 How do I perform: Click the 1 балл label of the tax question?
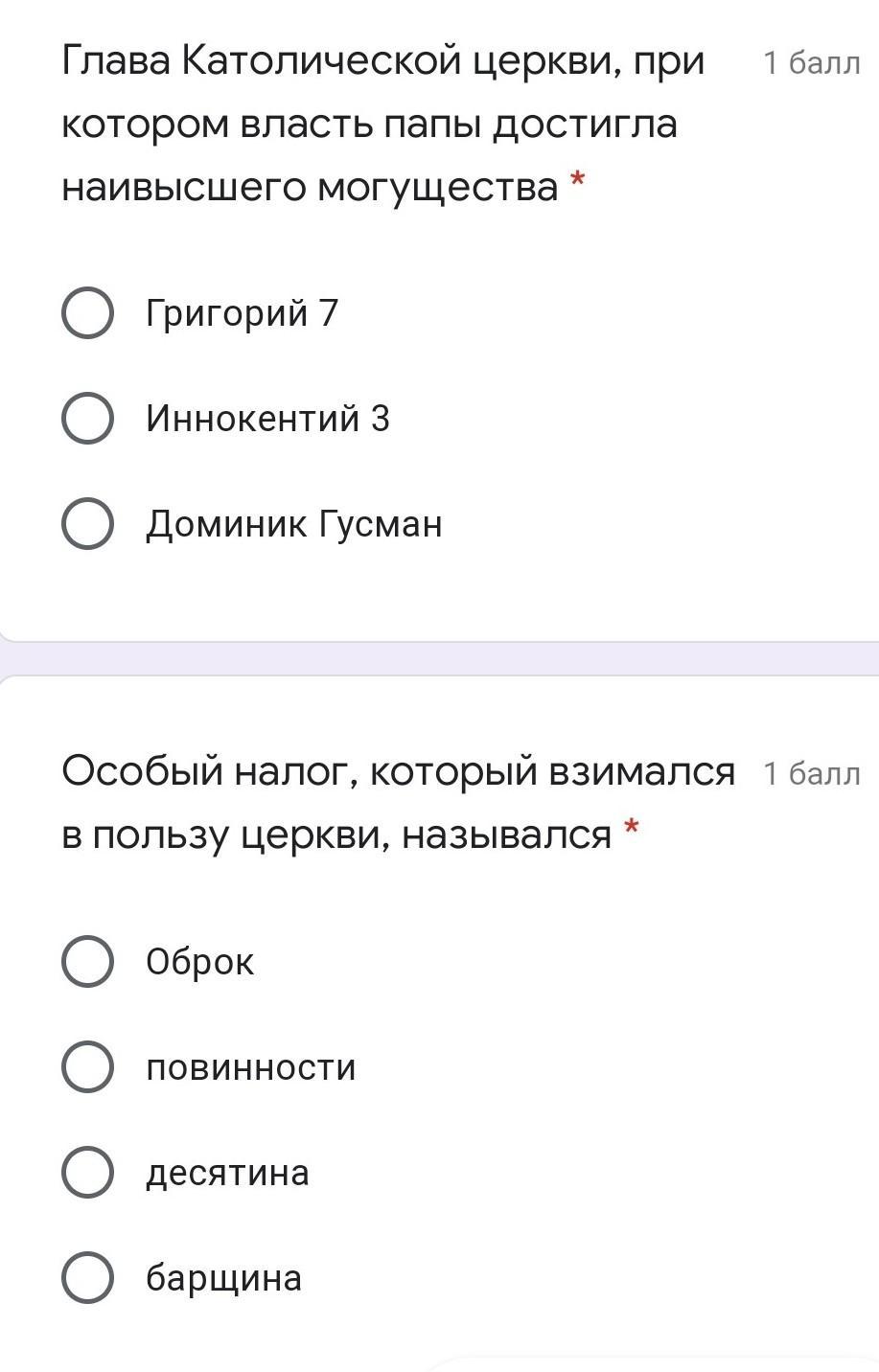[811, 773]
